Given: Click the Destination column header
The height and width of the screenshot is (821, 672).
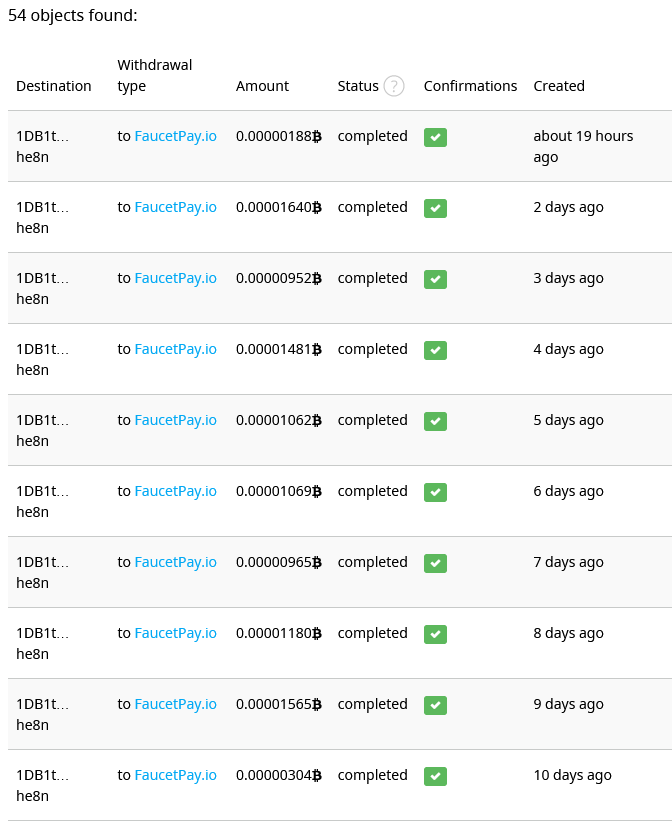Looking at the screenshot, I should (x=53, y=86).
